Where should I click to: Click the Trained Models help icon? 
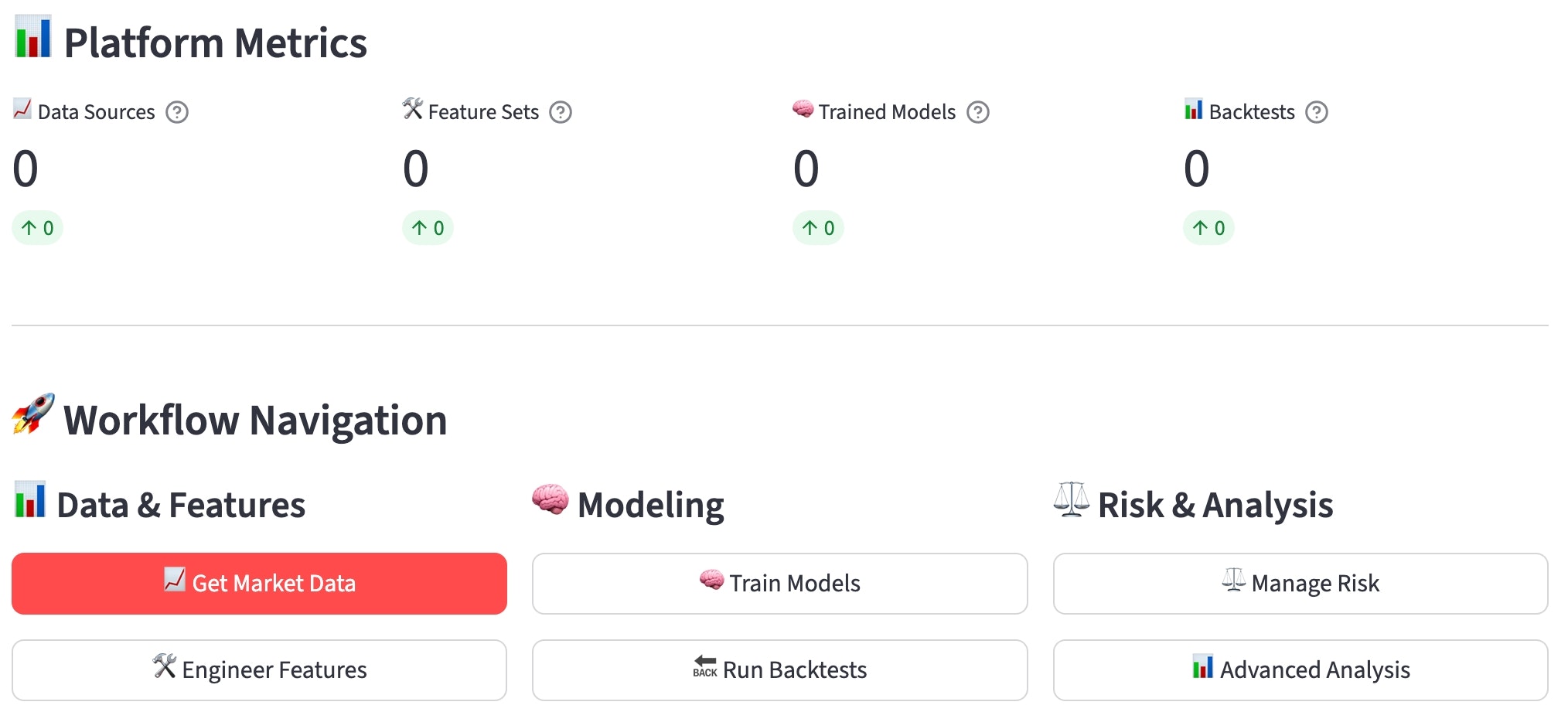(x=978, y=113)
